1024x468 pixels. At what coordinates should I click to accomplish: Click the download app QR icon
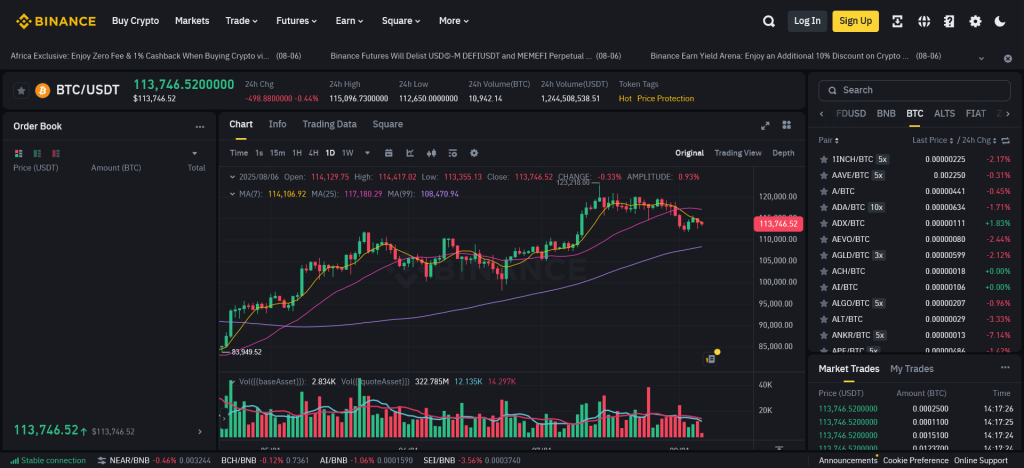tap(897, 21)
